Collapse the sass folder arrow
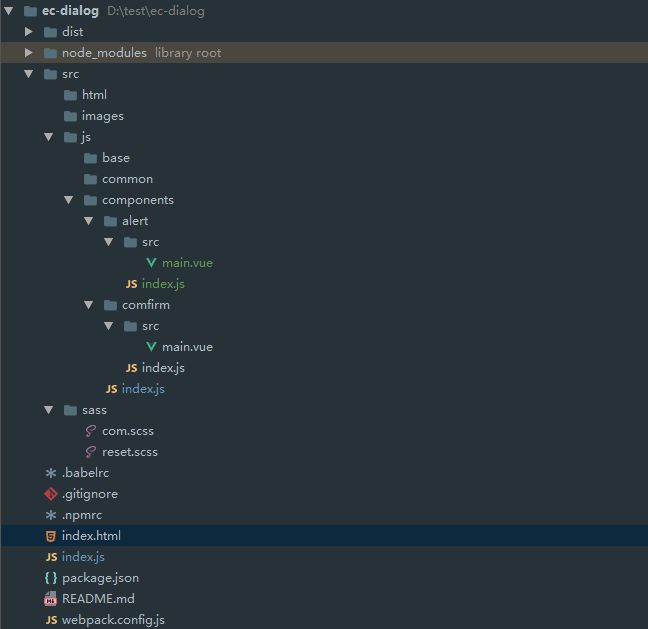 49,410
